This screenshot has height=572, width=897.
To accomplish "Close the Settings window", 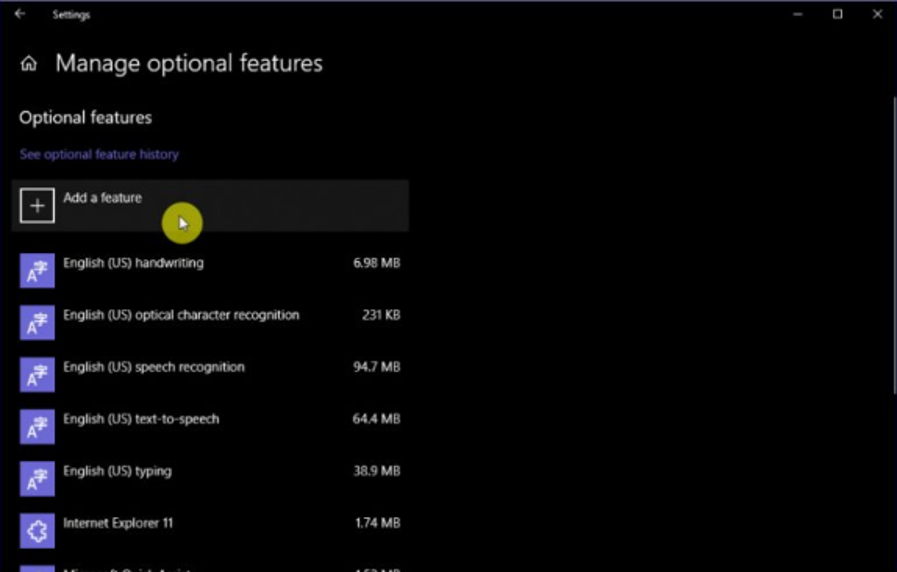I will 878,14.
